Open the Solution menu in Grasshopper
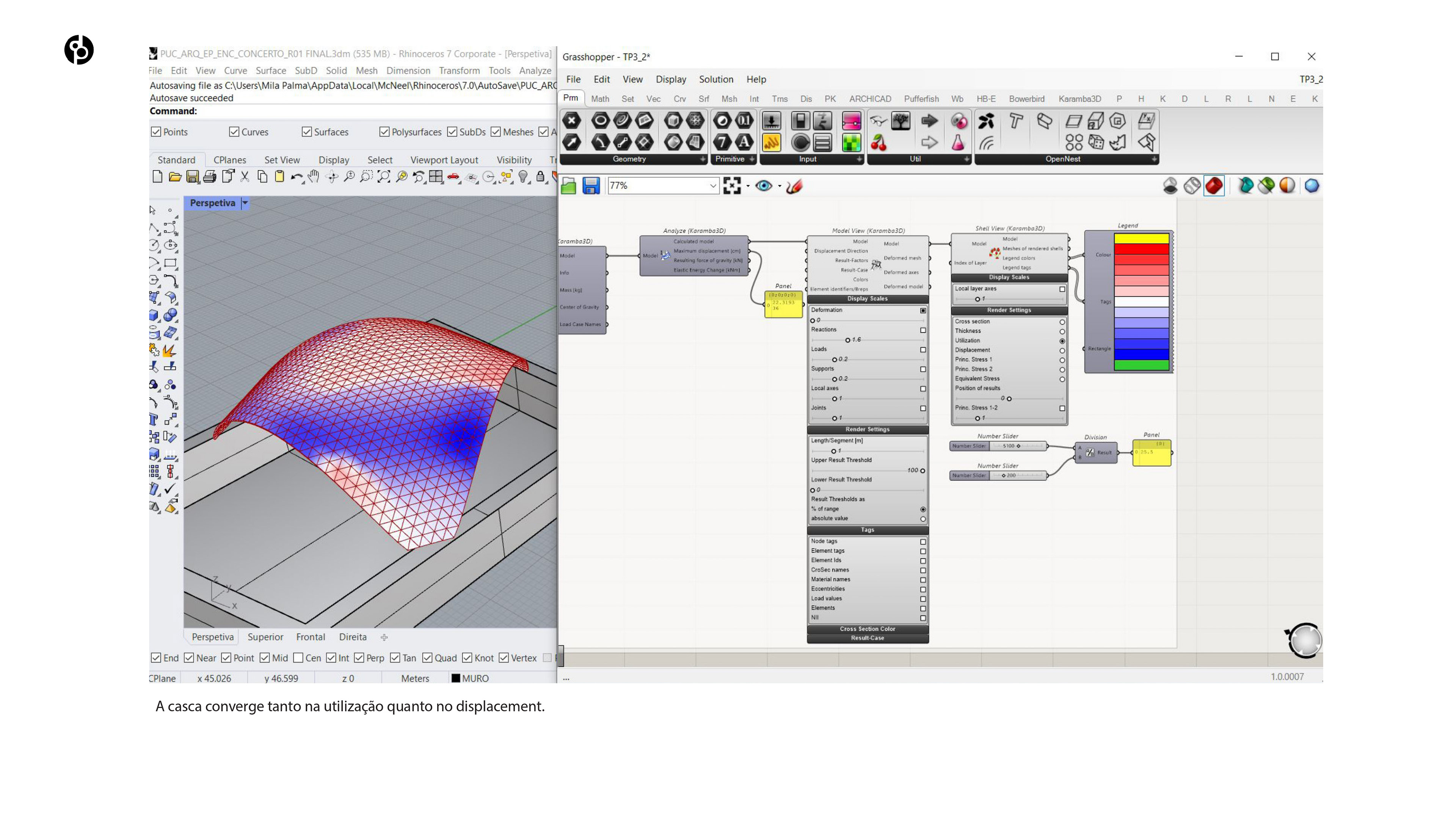The height and width of the screenshot is (819, 1456). (x=715, y=79)
